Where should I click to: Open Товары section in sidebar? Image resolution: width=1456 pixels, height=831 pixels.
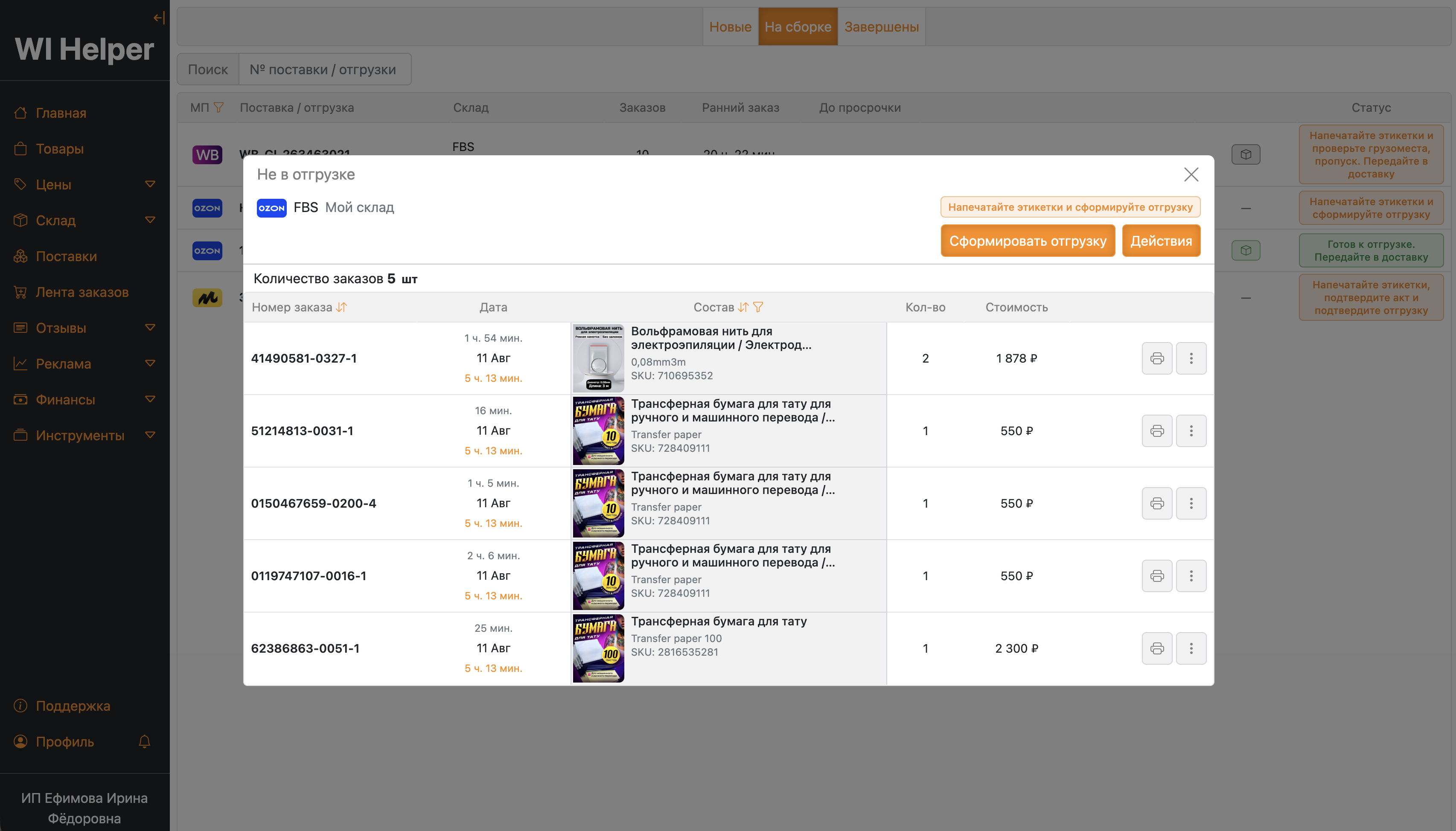tap(59, 149)
